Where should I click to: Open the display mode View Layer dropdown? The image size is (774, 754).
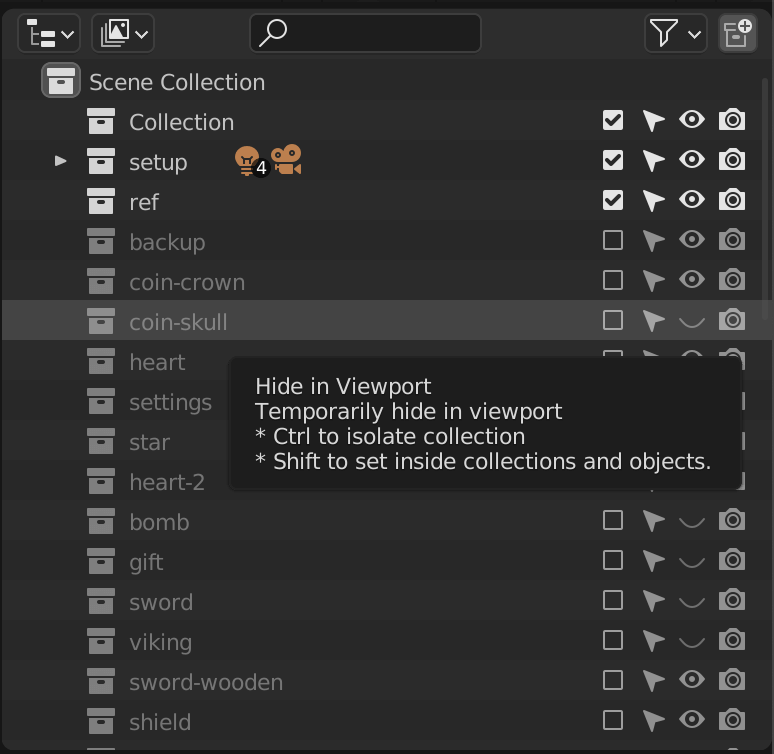123,34
